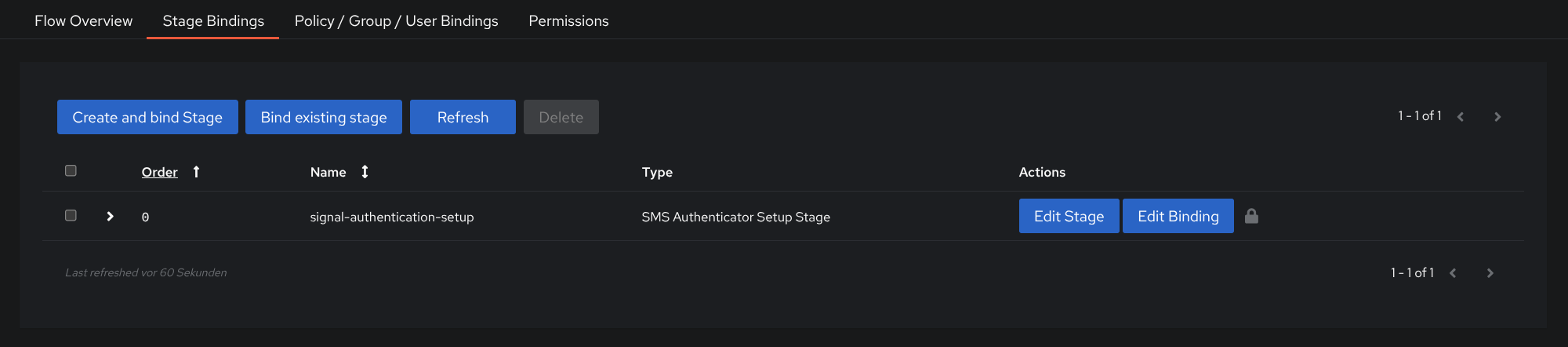Open the Permissions tab

[568, 21]
